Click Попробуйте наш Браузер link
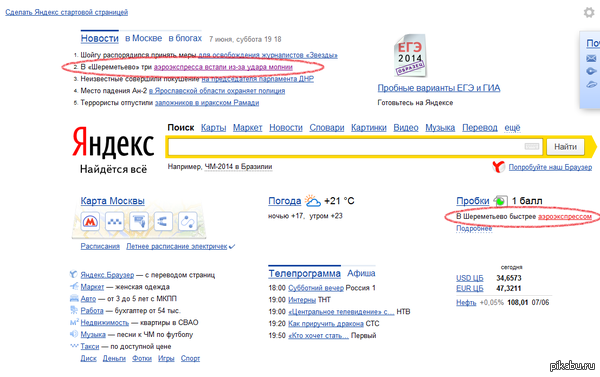The height and width of the screenshot is (377, 600). (x=550, y=167)
